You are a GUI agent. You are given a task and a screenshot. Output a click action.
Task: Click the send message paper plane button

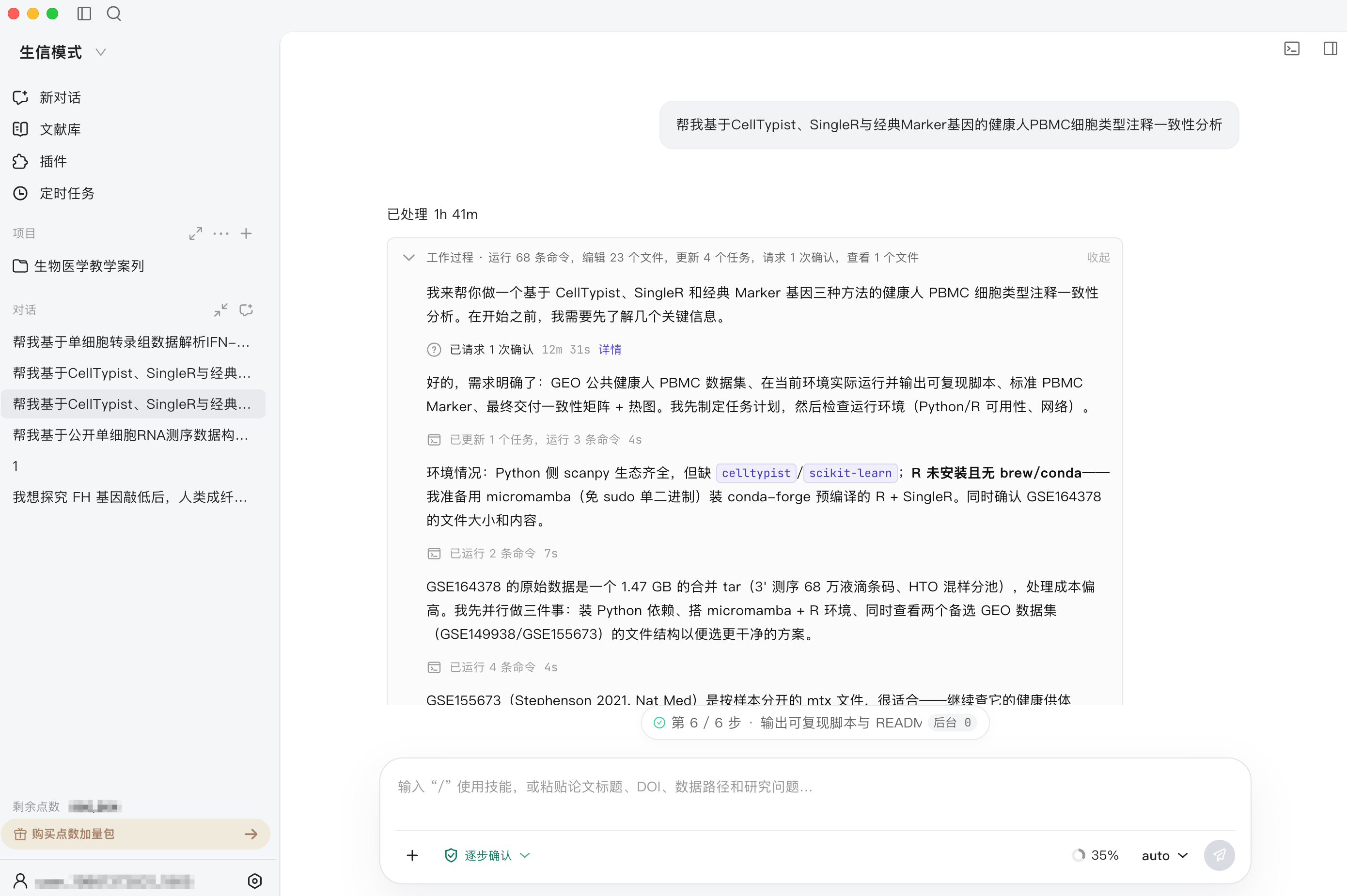[1220, 855]
